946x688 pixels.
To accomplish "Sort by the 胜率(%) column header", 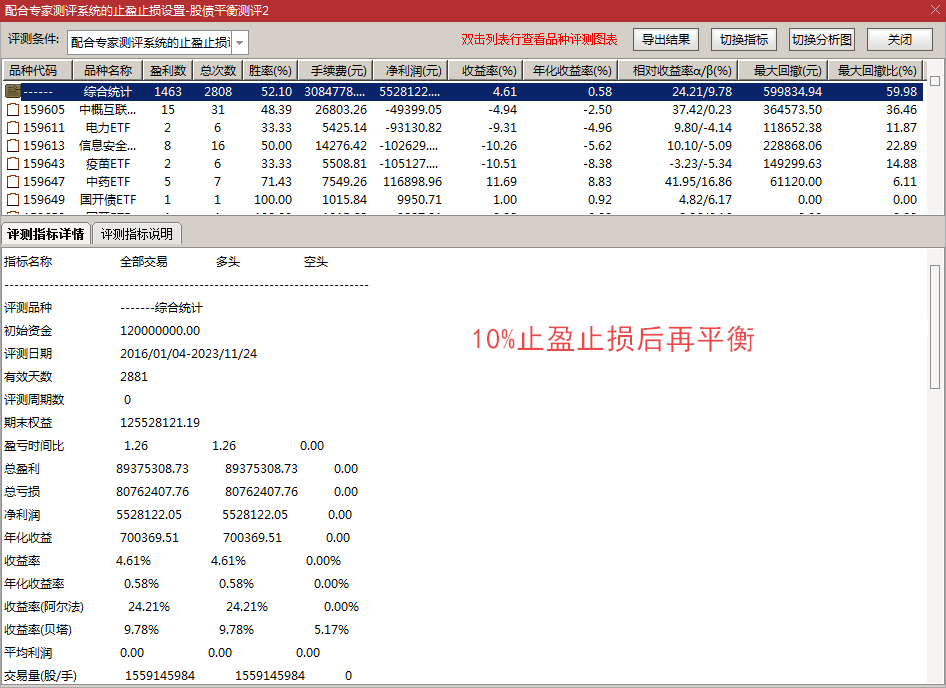I will pos(270,71).
